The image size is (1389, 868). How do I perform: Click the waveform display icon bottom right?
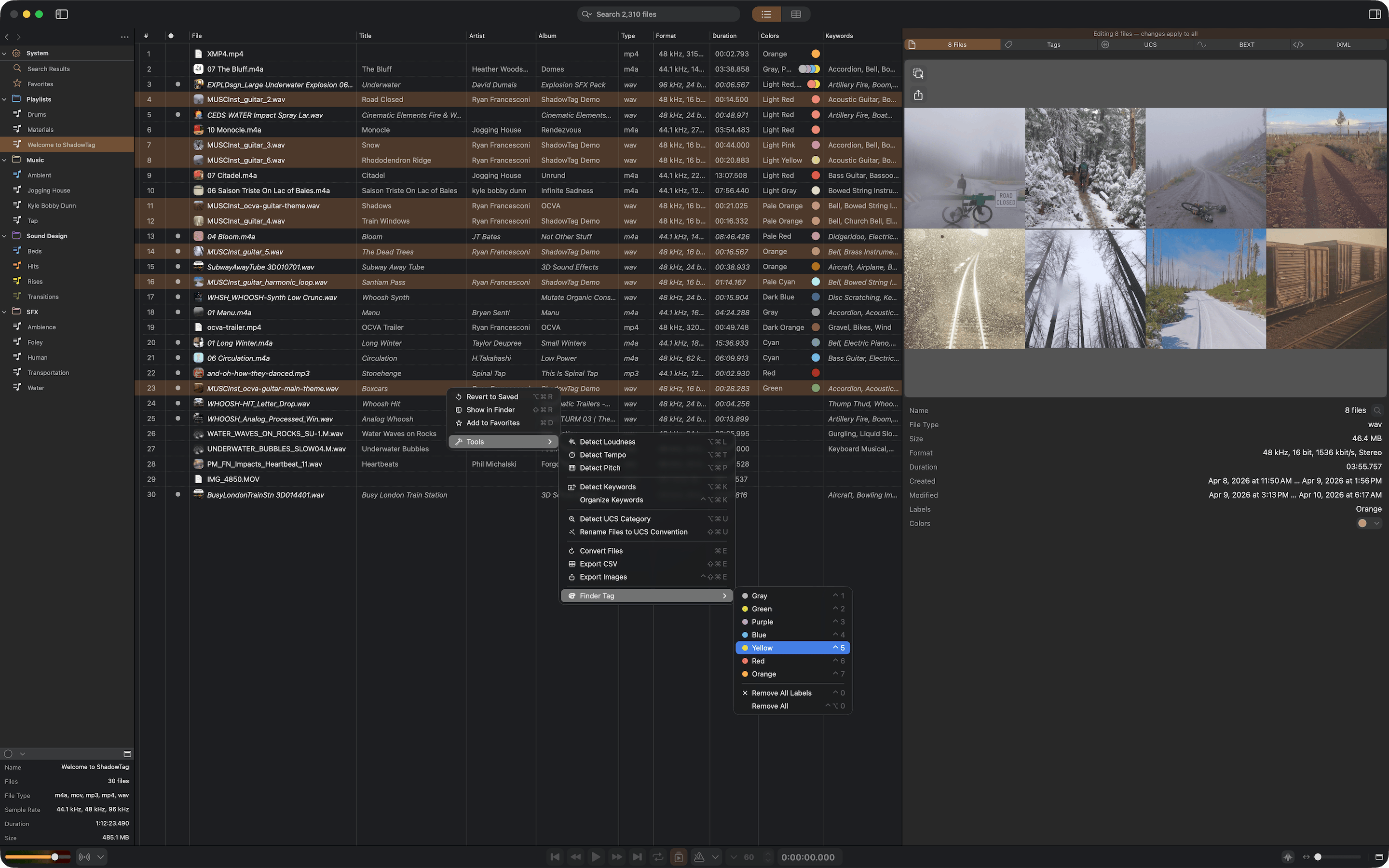click(x=1289, y=856)
